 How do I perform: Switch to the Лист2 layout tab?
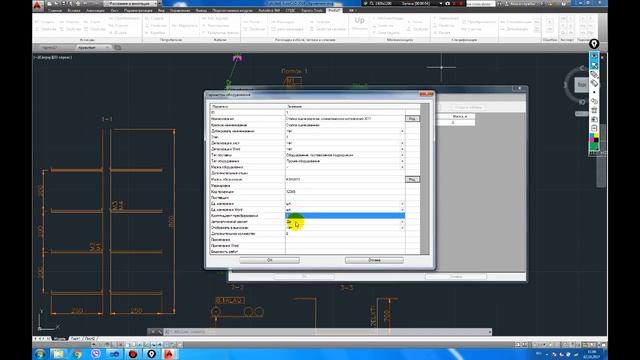coord(90,339)
